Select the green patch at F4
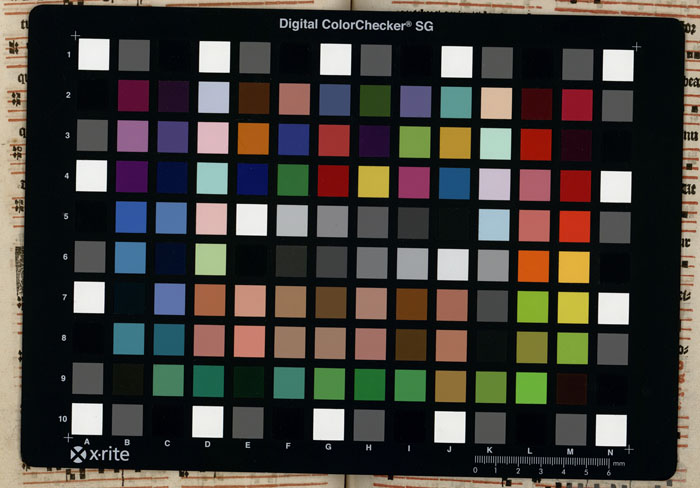Image resolution: width=700 pixels, height=488 pixels. 293,180
